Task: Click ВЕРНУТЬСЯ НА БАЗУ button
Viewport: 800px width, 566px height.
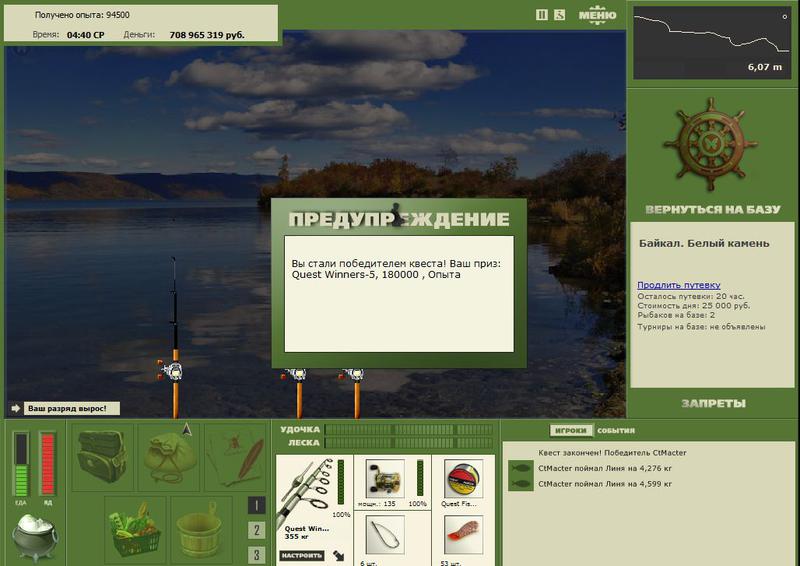Action: pyautogui.click(x=713, y=209)
